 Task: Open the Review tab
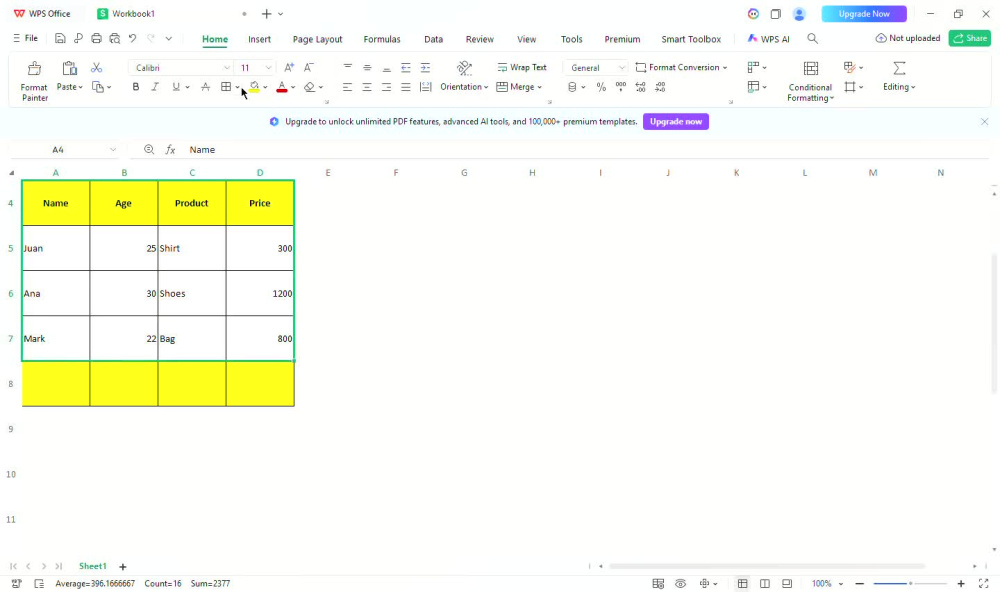point(480,39)
